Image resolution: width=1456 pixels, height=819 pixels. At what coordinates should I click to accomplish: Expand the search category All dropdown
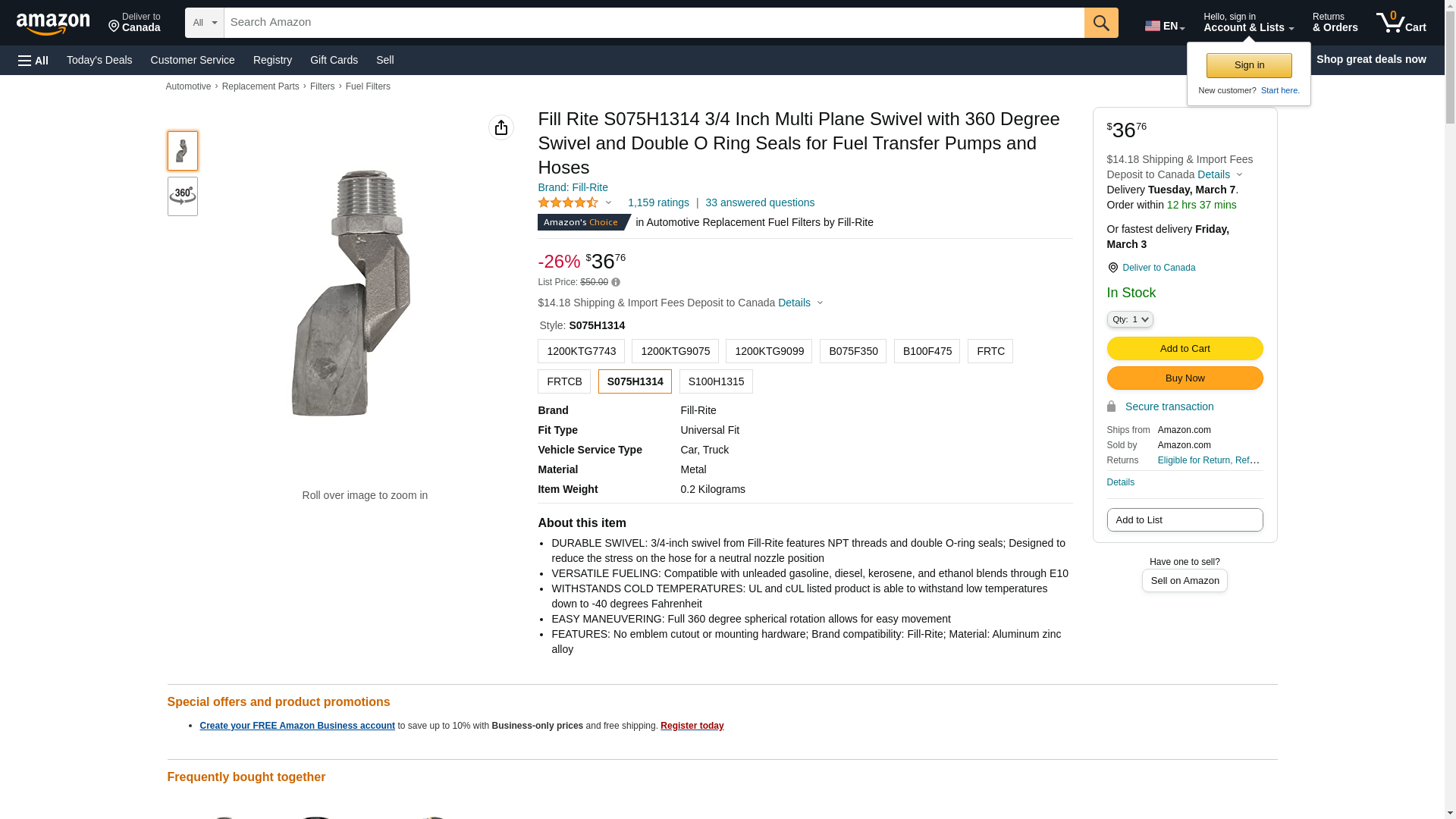(x=204, y=23)
